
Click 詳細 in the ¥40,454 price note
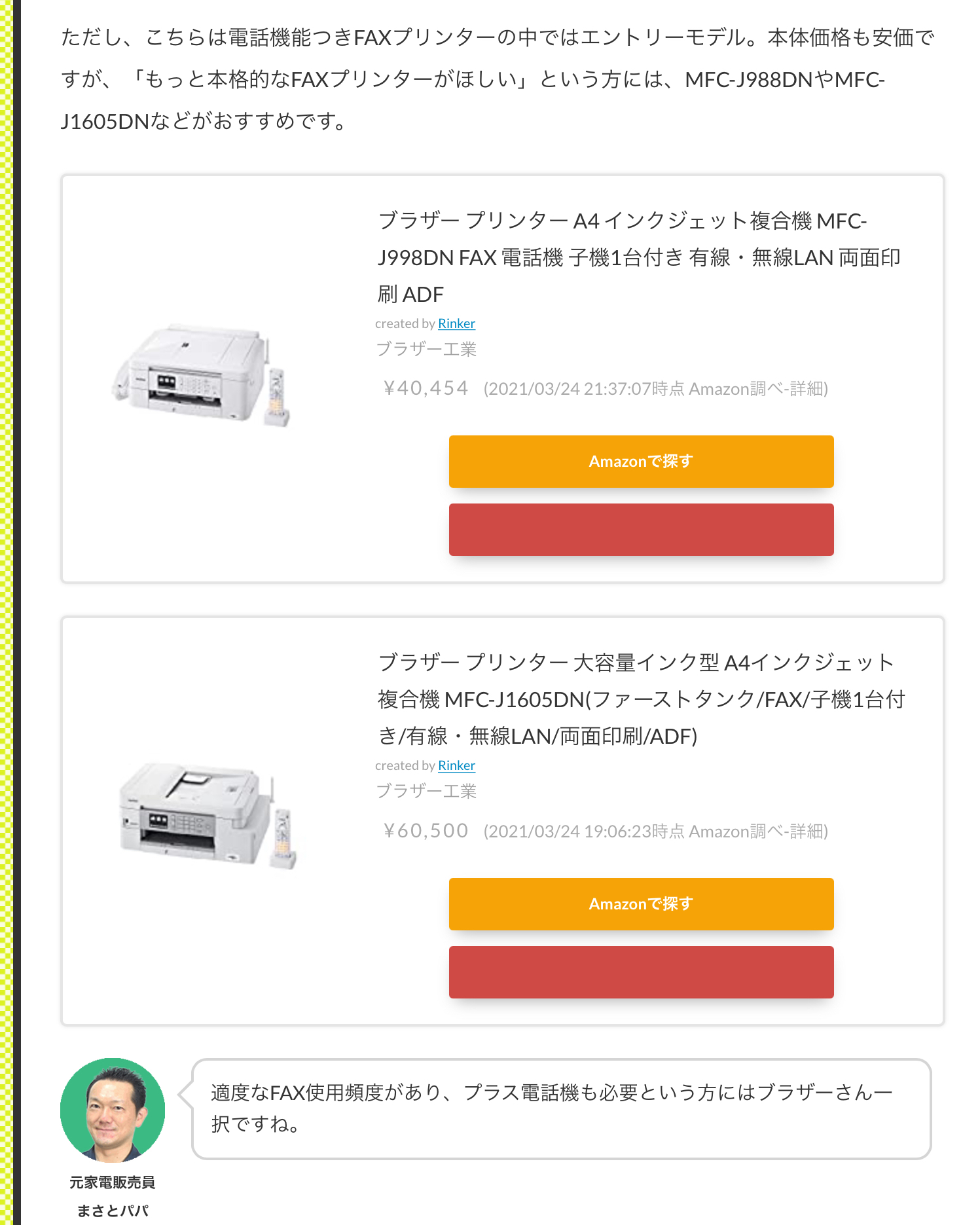point(807,389)
